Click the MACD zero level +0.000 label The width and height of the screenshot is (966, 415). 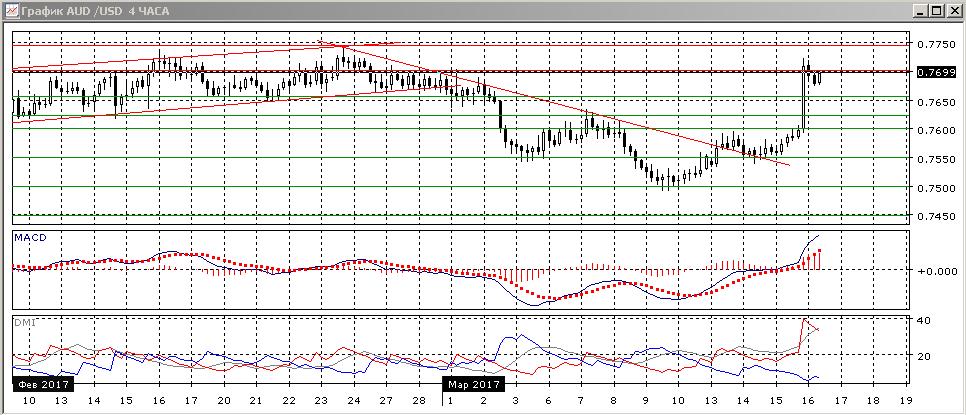(936, 270)
